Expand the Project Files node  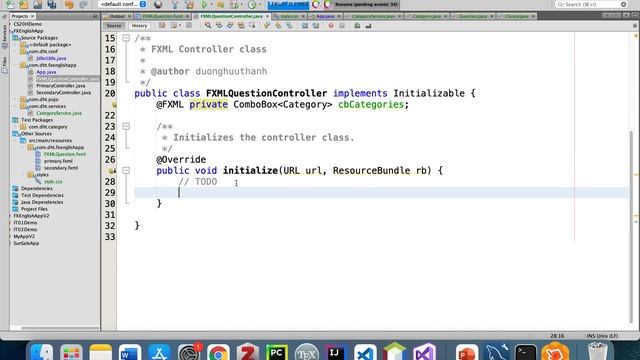(x=34, y=209)
